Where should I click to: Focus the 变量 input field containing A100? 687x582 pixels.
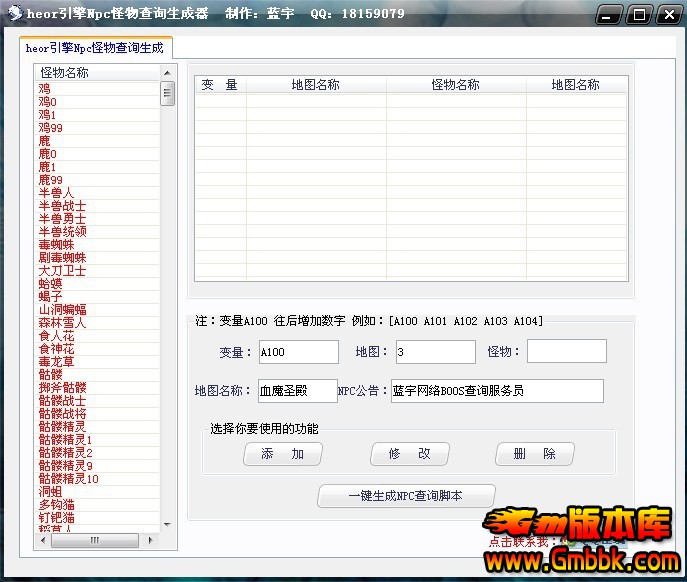298,352
